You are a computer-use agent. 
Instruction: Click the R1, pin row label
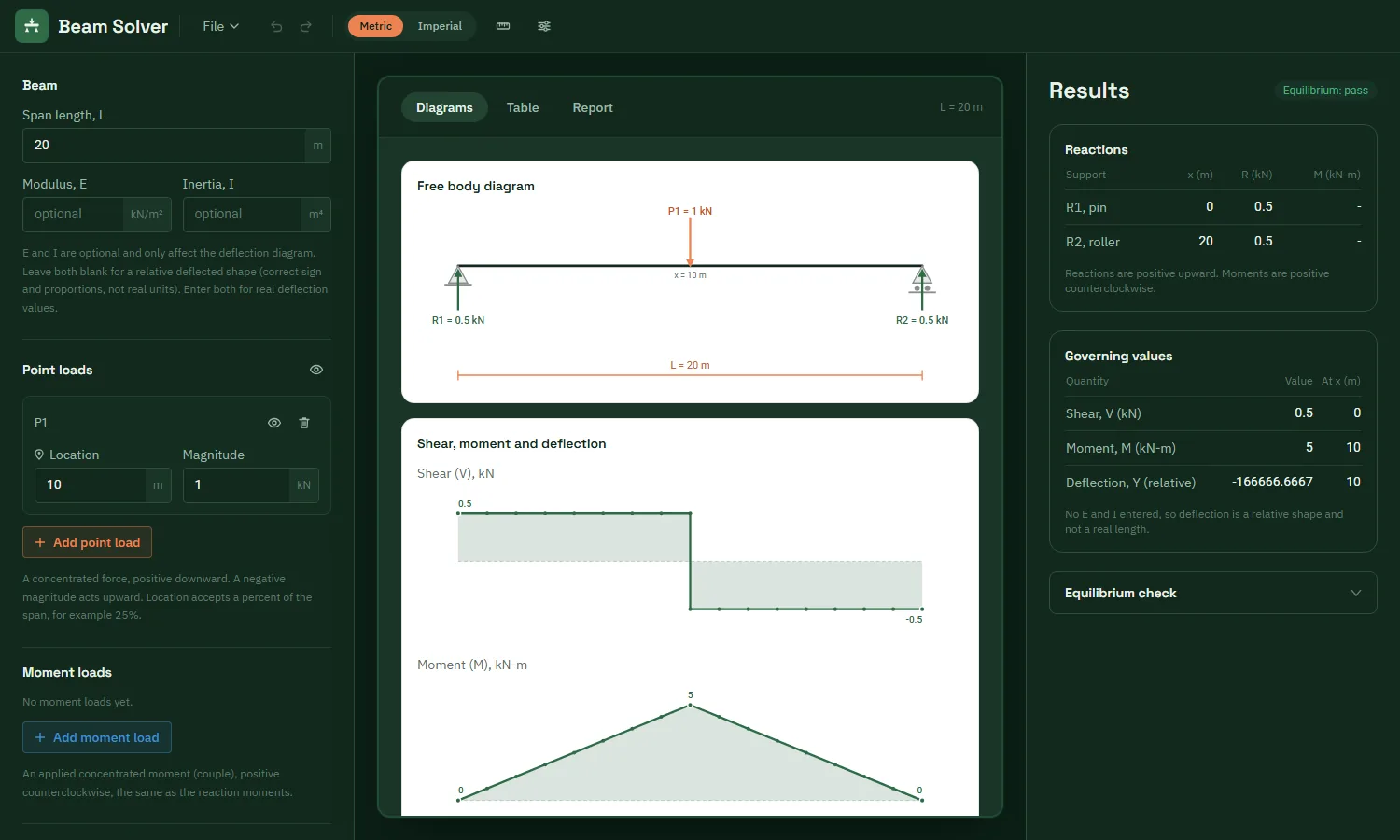[1086, 207]
